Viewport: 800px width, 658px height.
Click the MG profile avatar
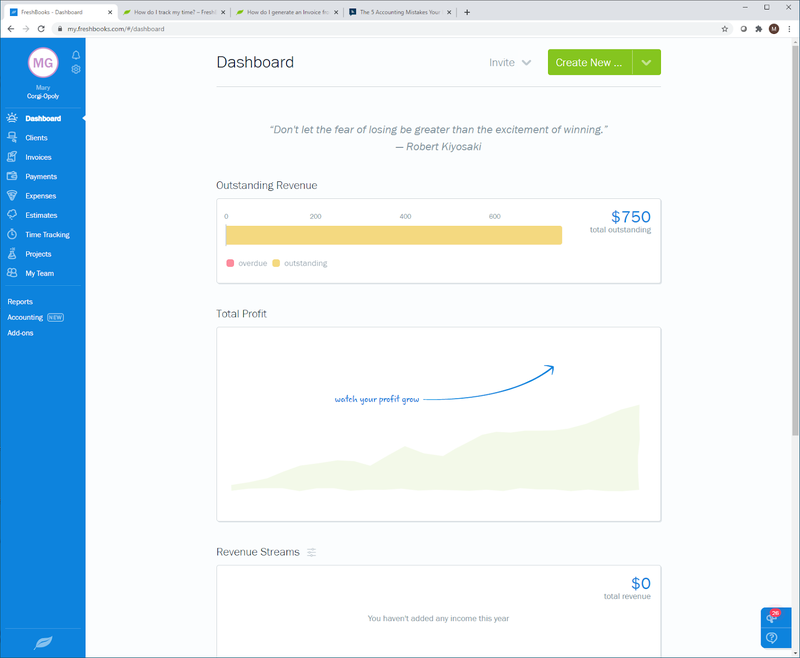pyautogui.click(x=43, y=63)
